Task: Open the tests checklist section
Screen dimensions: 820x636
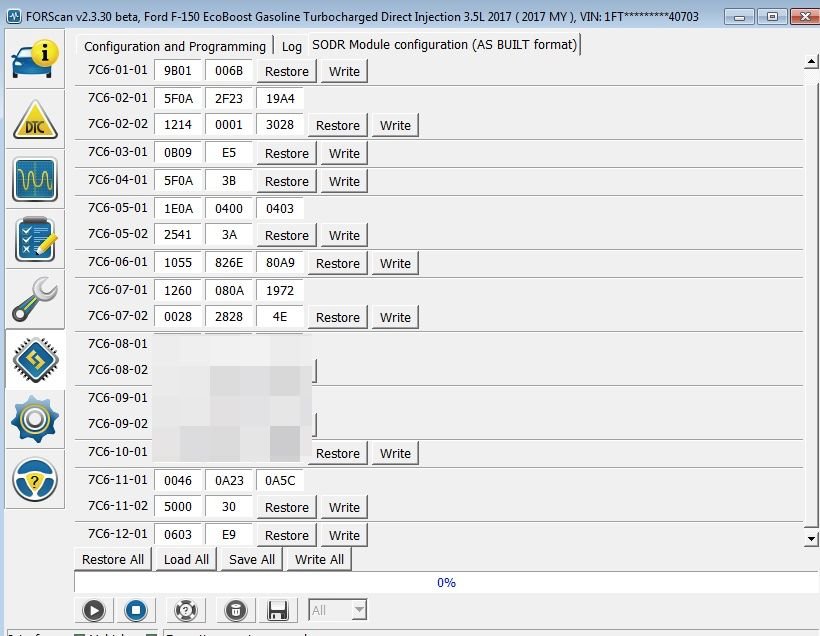Action: pyautogui.click(x=35, y=239)
